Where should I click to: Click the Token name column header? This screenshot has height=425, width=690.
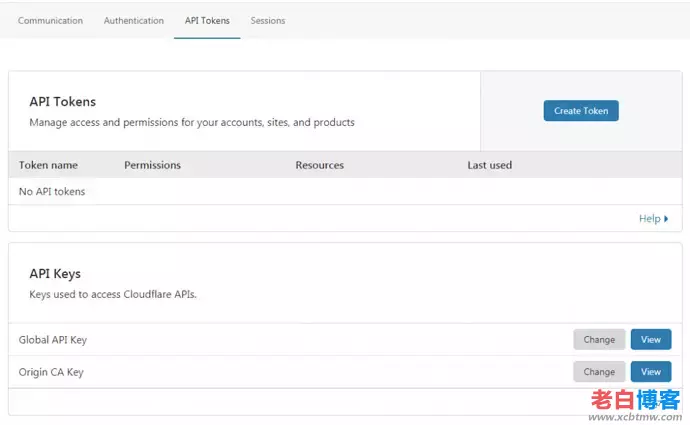coord(48,165)
